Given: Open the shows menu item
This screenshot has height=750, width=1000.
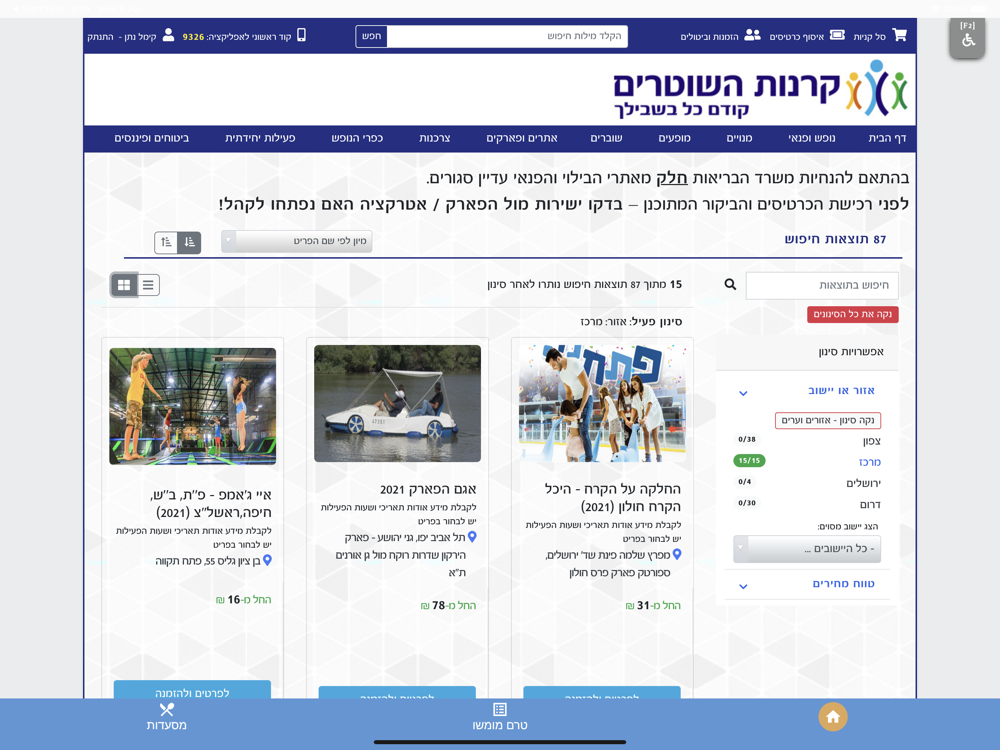Looking at the screenshot, I should [x=674, y=138].
